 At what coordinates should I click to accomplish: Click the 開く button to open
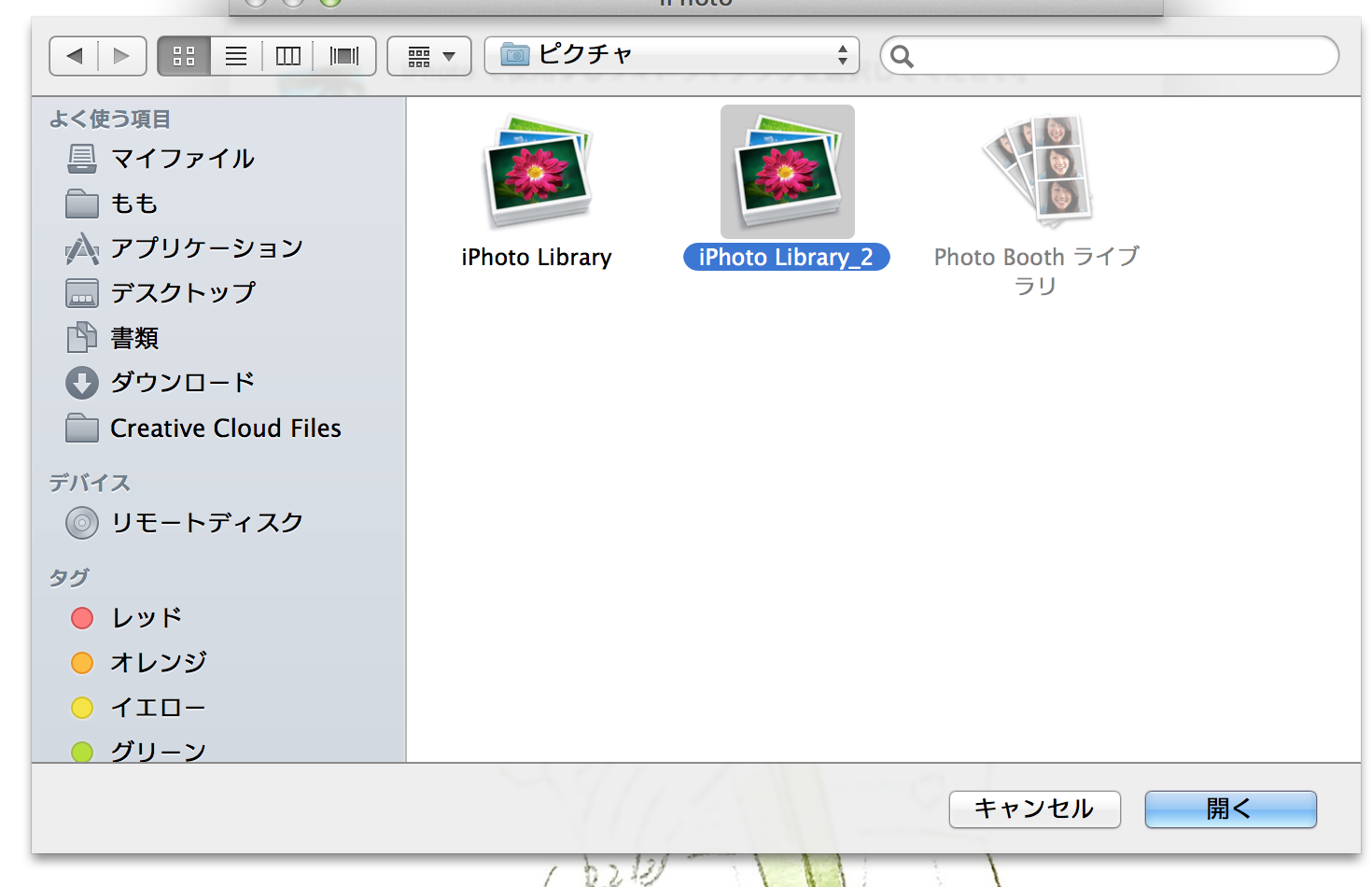(x=1231, y=809)
